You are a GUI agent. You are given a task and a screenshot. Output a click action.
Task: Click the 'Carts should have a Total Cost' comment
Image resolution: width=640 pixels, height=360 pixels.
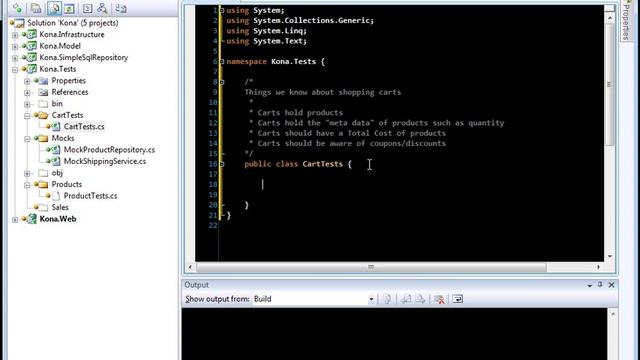tap(347, 133)
